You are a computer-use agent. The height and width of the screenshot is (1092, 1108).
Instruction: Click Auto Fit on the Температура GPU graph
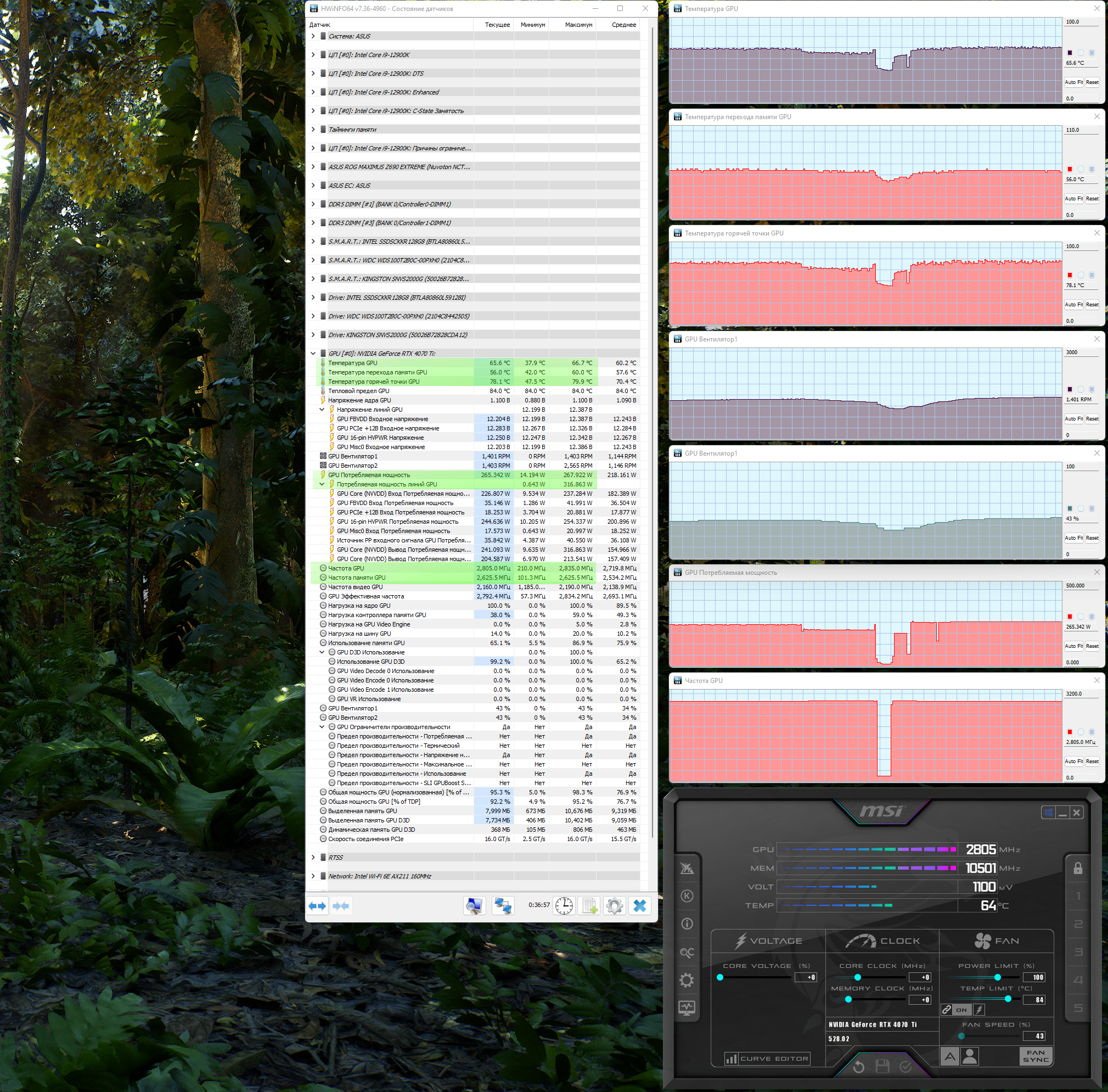click(x=1073, y=82)
